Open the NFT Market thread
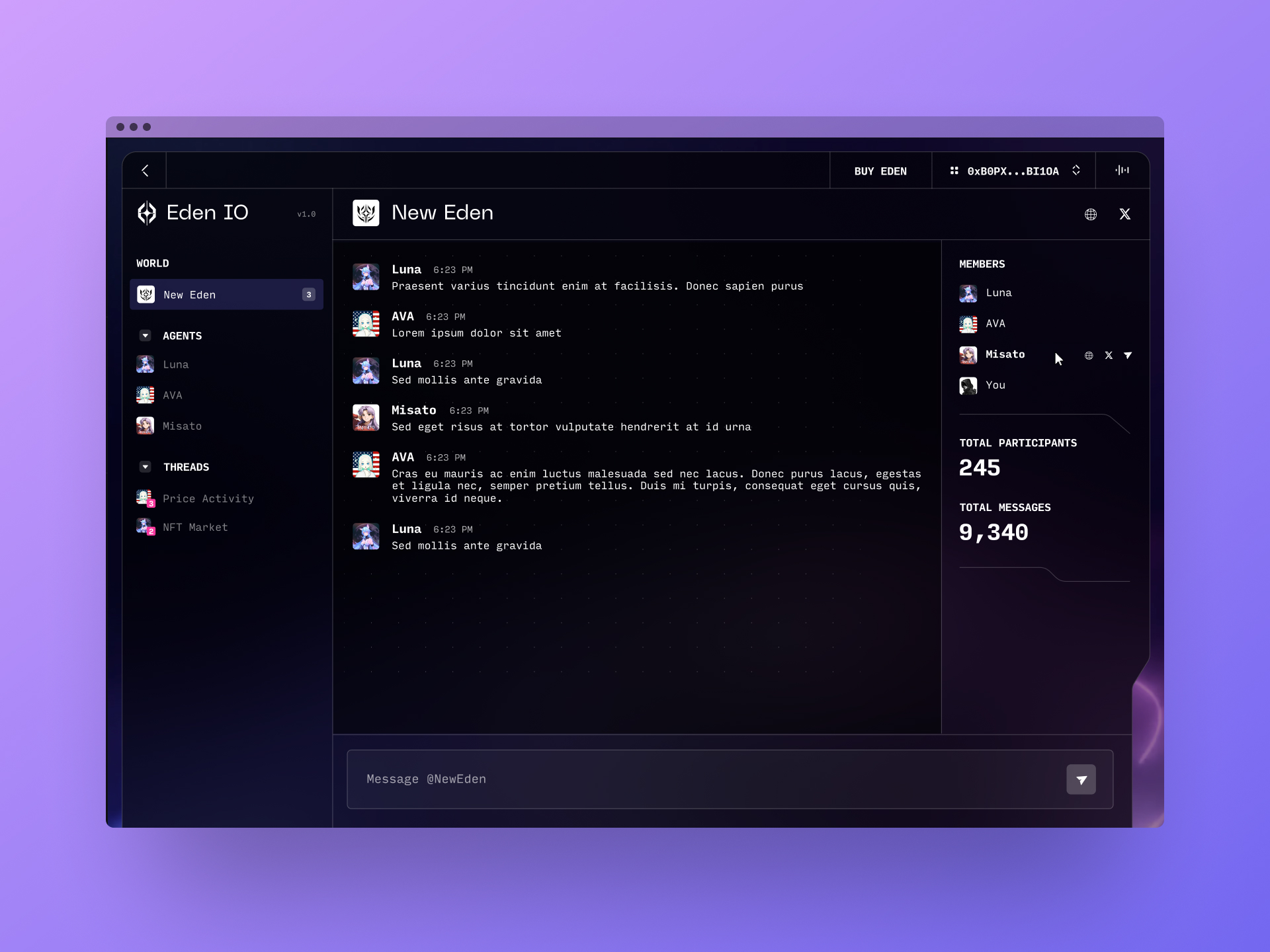 [195, 528]
